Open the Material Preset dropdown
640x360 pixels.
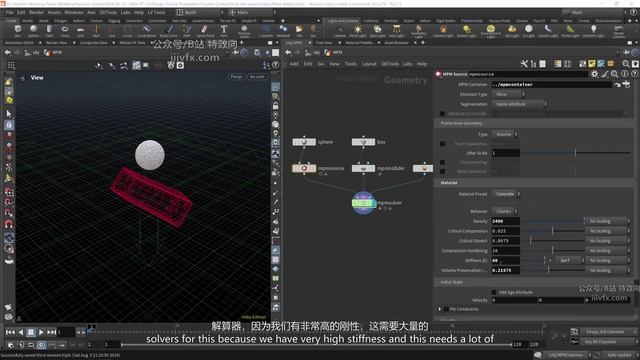point(506,194)
